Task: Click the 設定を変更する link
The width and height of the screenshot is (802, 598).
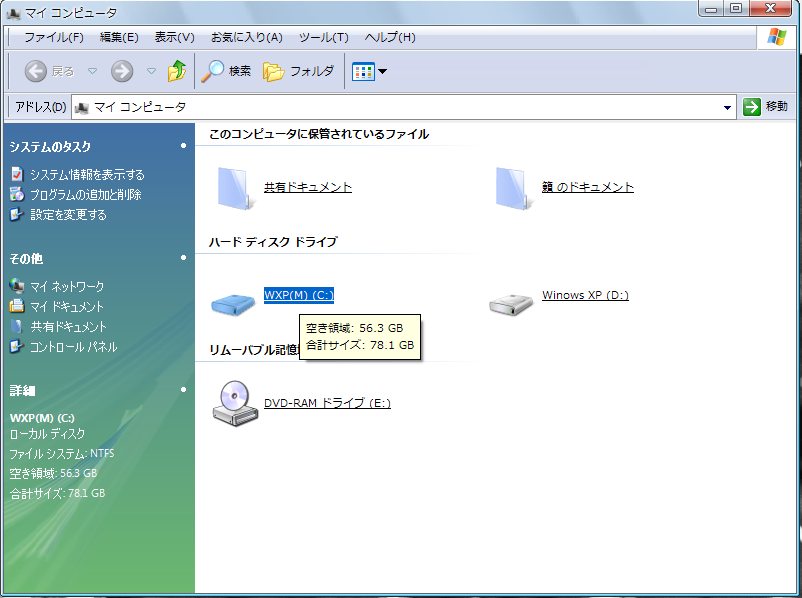Action: pyautogui.click(x=68, y=215)
